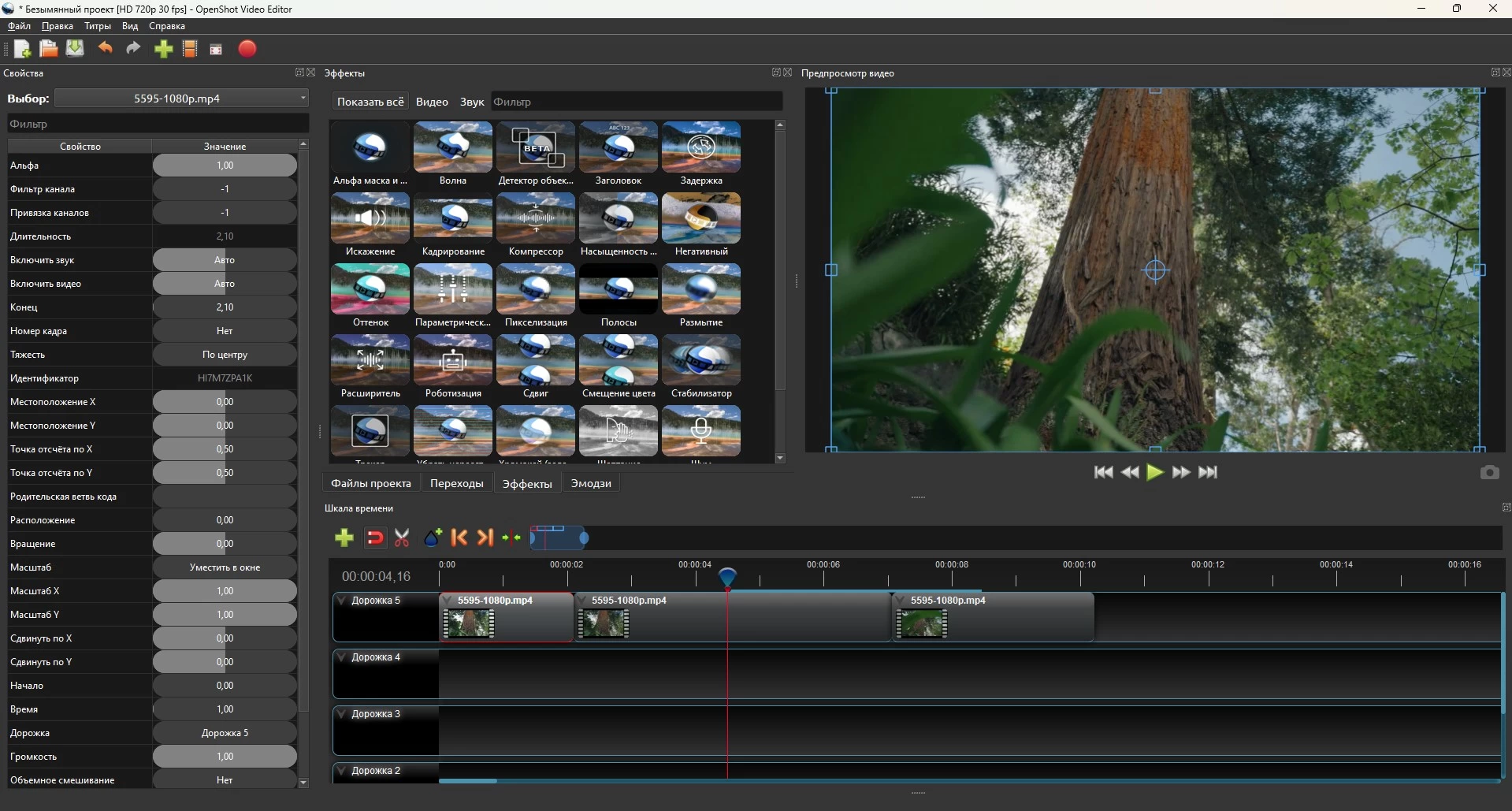This screenshot has height=811, width=1512.
Task: Click the Показать всё filter button
Action: 370,102
